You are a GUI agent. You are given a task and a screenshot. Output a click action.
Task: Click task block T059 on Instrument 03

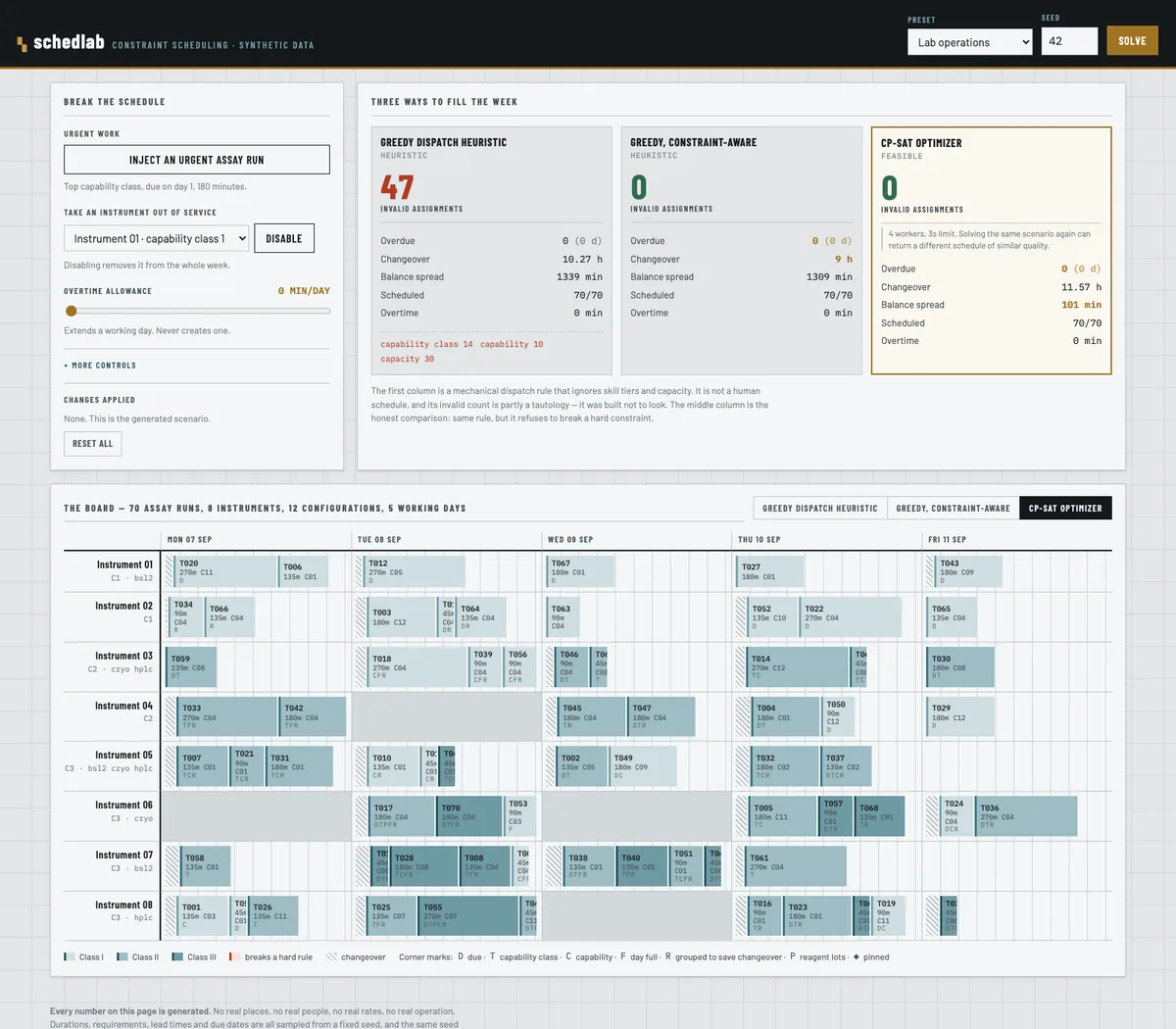(192, 666)
